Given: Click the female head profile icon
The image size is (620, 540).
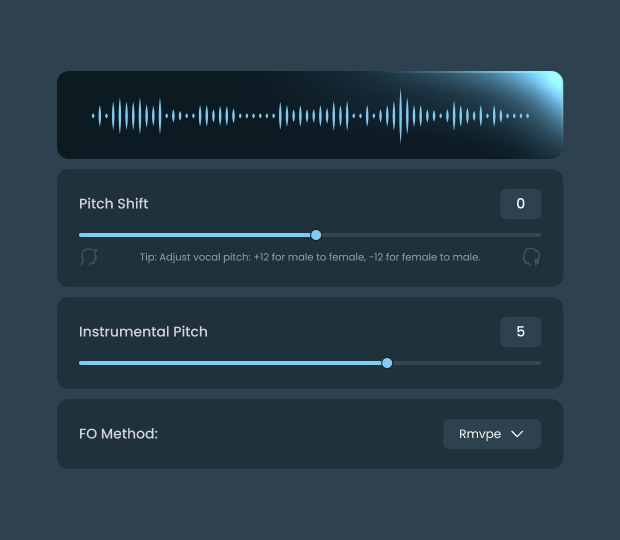Looking at the screenshot, I should (531, 257).
